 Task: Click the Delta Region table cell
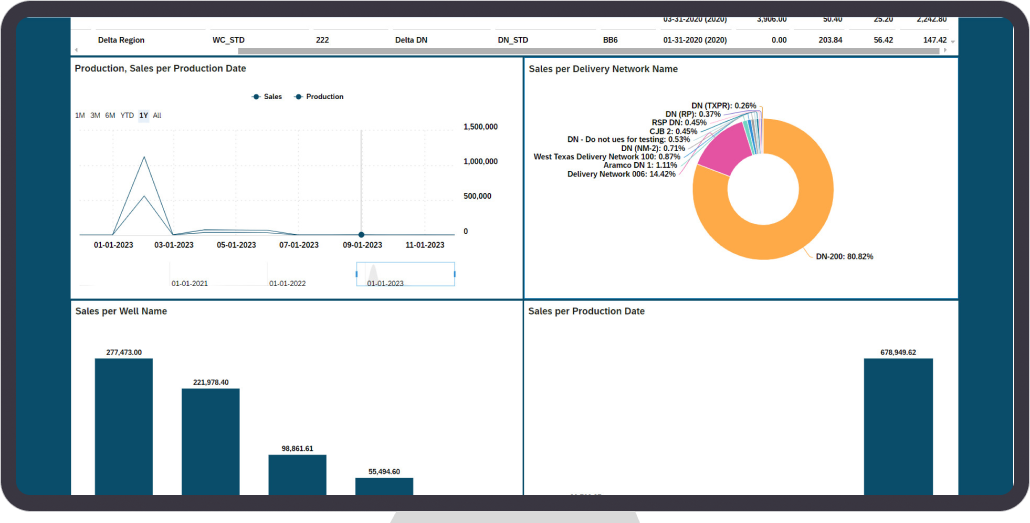[121, 40]
